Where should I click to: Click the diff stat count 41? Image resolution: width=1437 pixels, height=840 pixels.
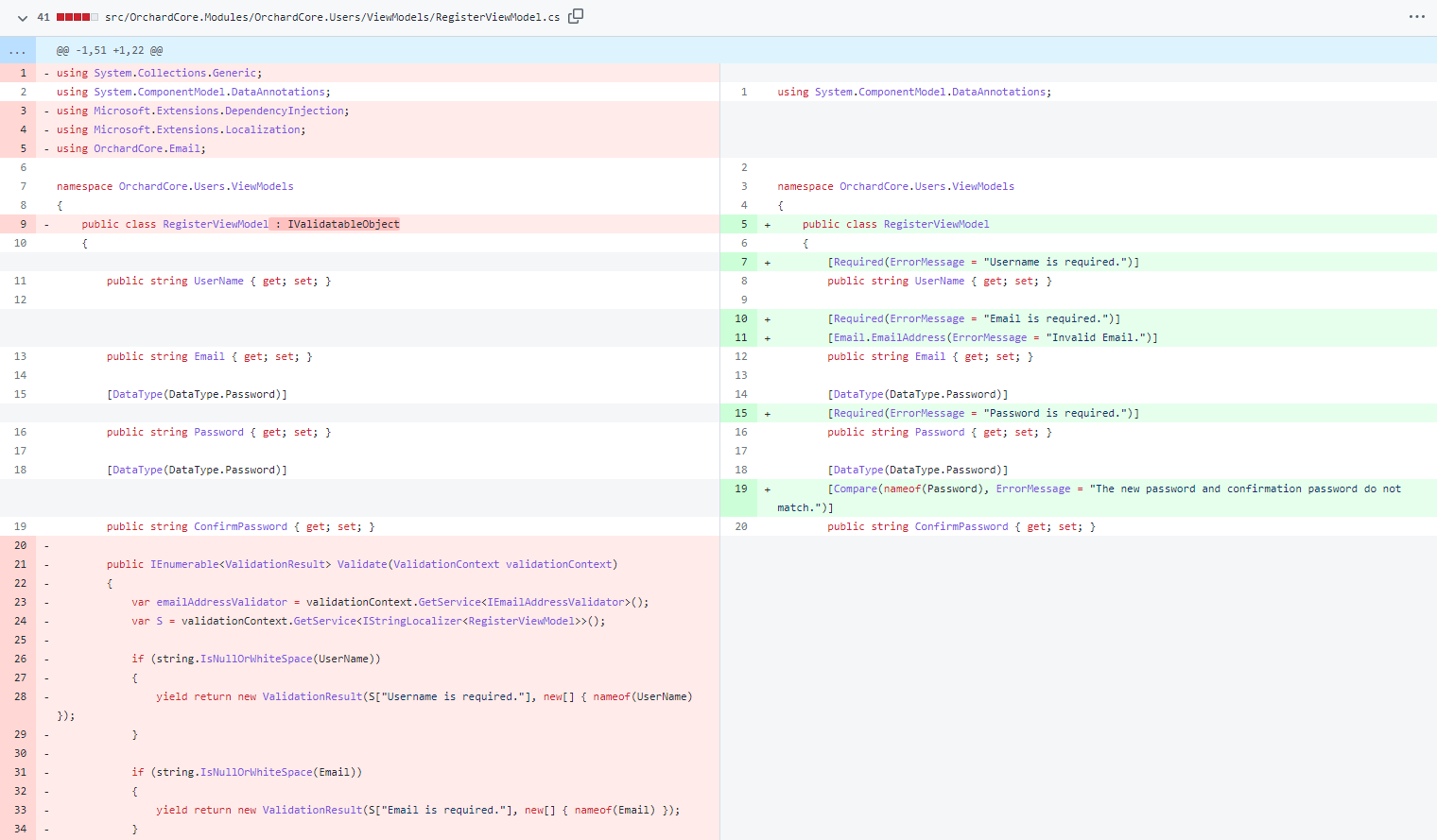click(43, 17)
